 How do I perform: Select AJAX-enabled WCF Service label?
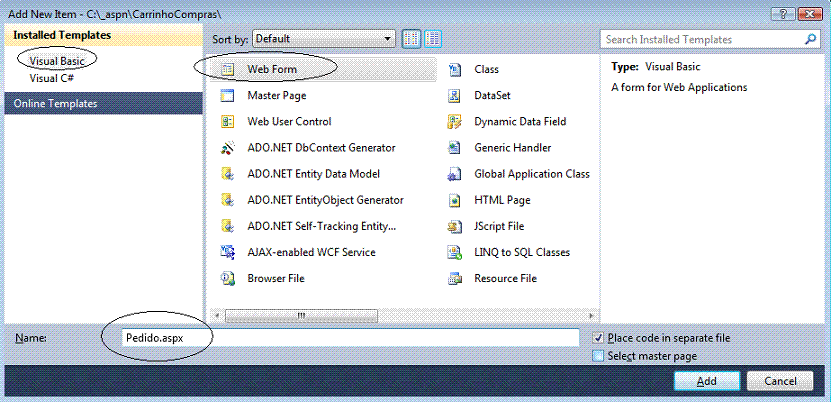point(311,252)
